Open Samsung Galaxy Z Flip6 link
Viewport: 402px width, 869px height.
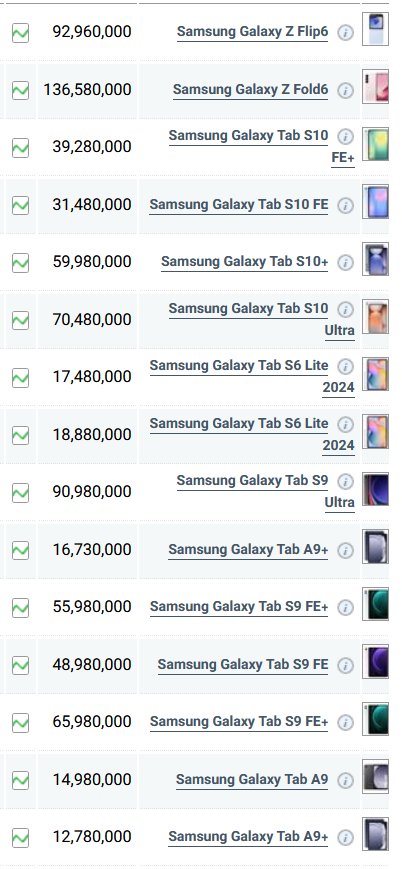coord(252,32)
